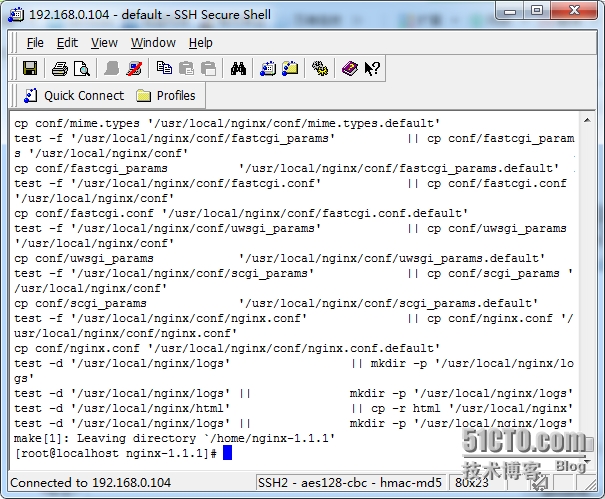
Task: Click the SSH Secure Shell title icon
Action: (16, 15)
